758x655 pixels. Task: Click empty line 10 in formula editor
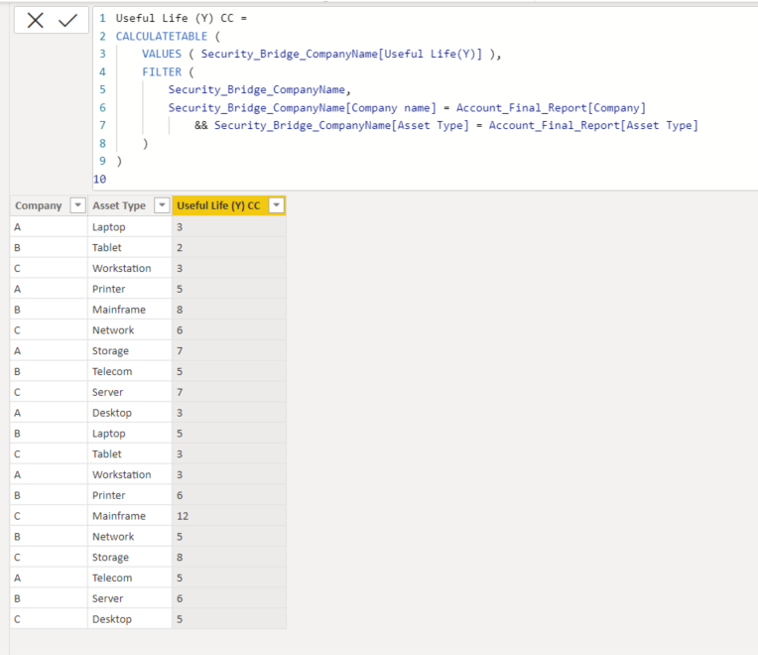pos(425,179)
